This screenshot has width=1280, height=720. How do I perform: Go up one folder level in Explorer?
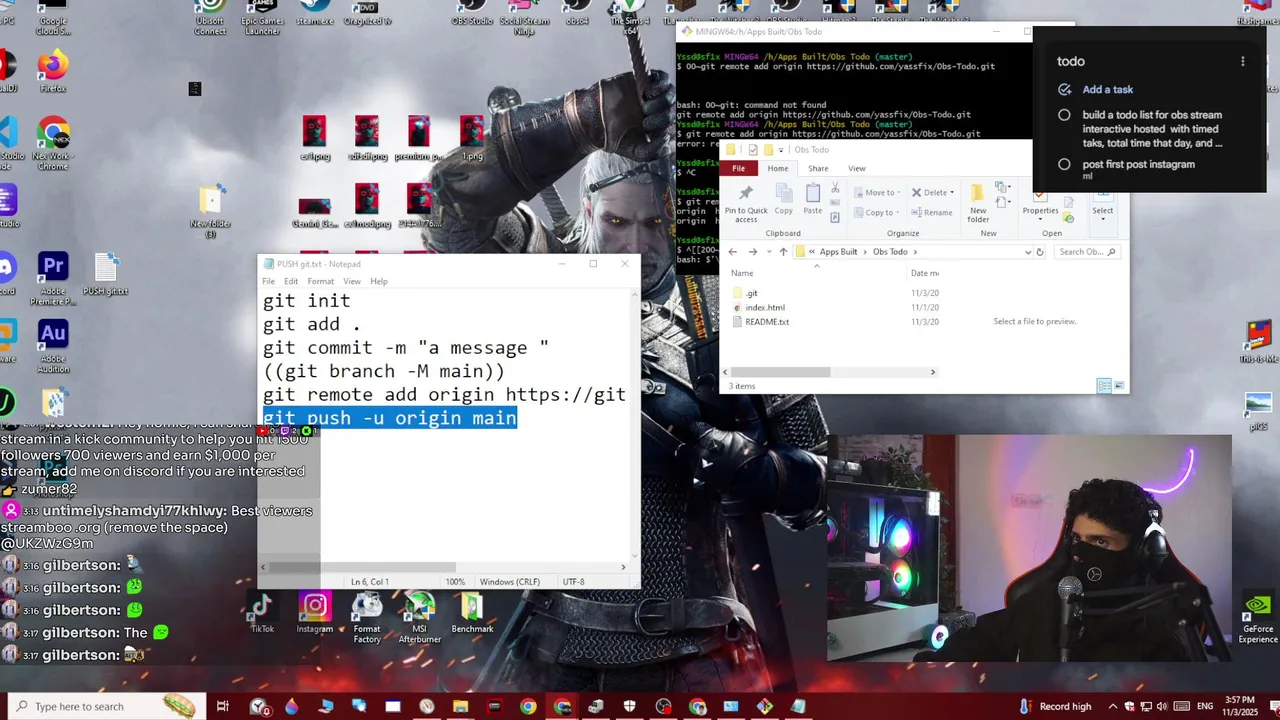click(783, 252)
